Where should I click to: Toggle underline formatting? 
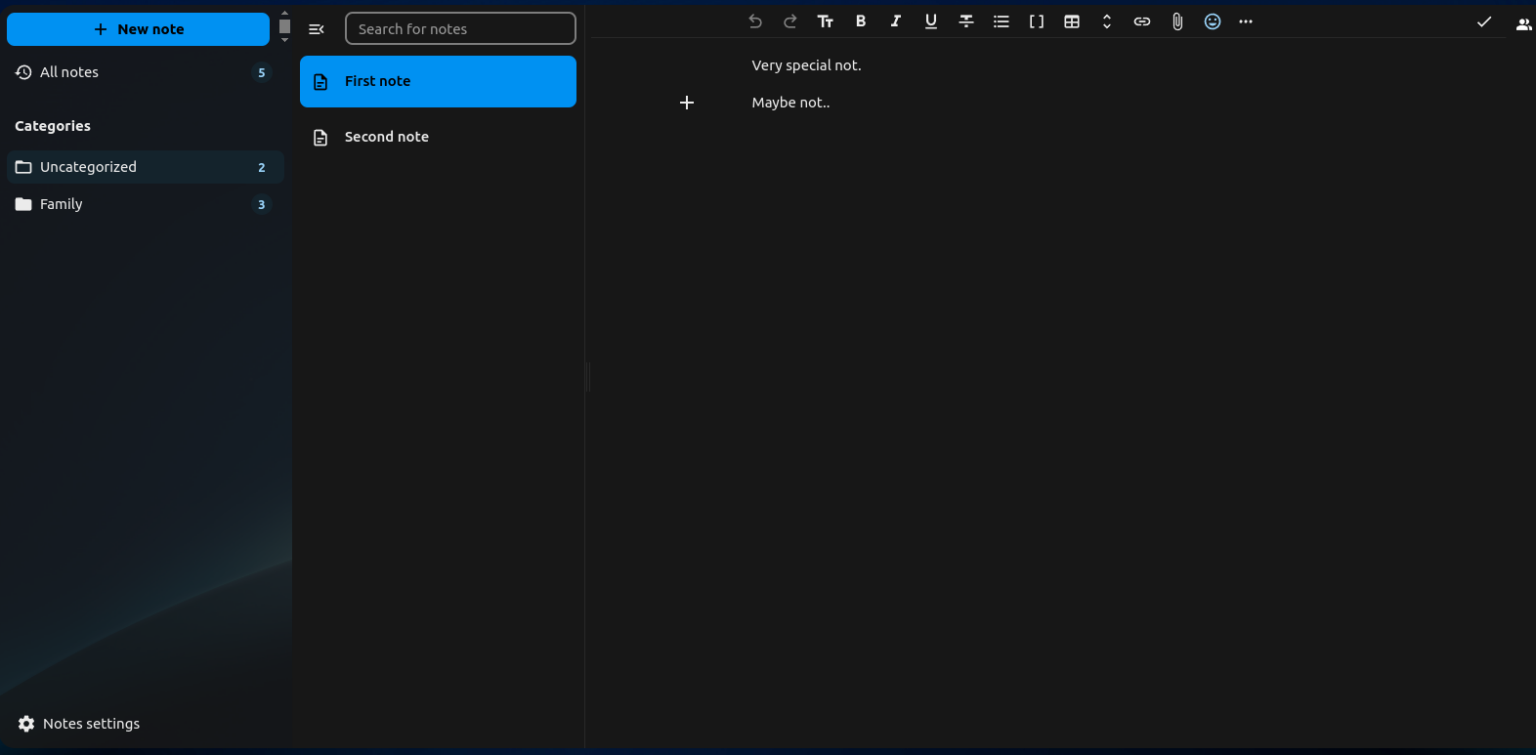pyautogui.click(x=930, y=21)
